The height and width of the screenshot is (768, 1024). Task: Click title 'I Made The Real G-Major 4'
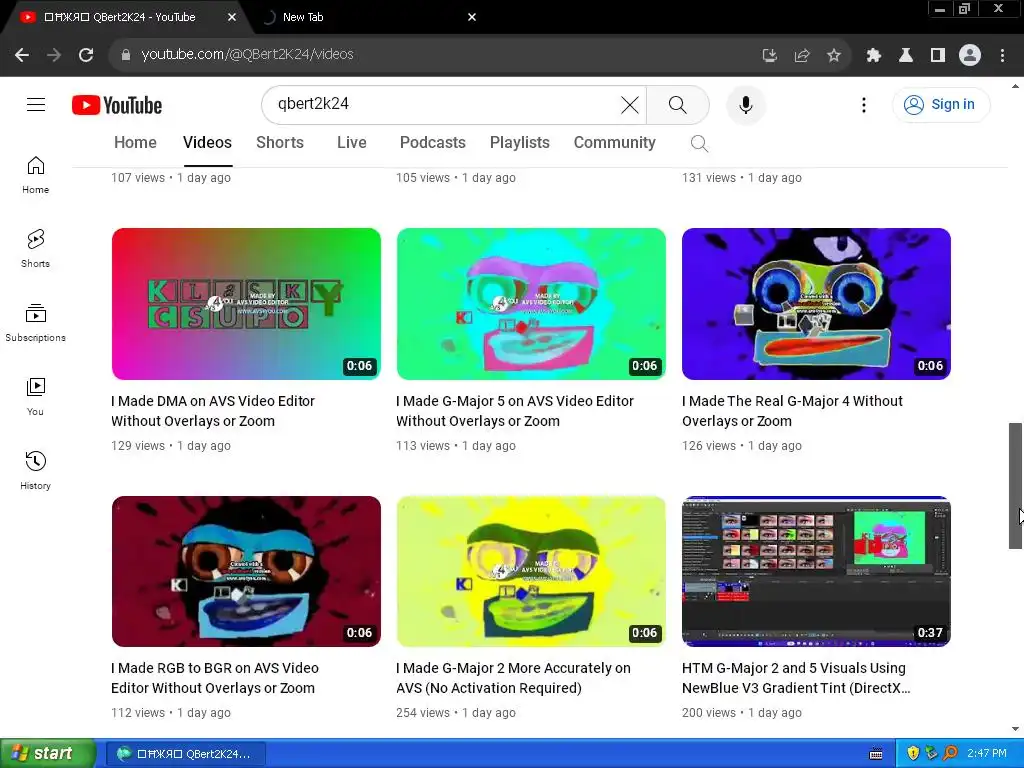tap(792, 411)
